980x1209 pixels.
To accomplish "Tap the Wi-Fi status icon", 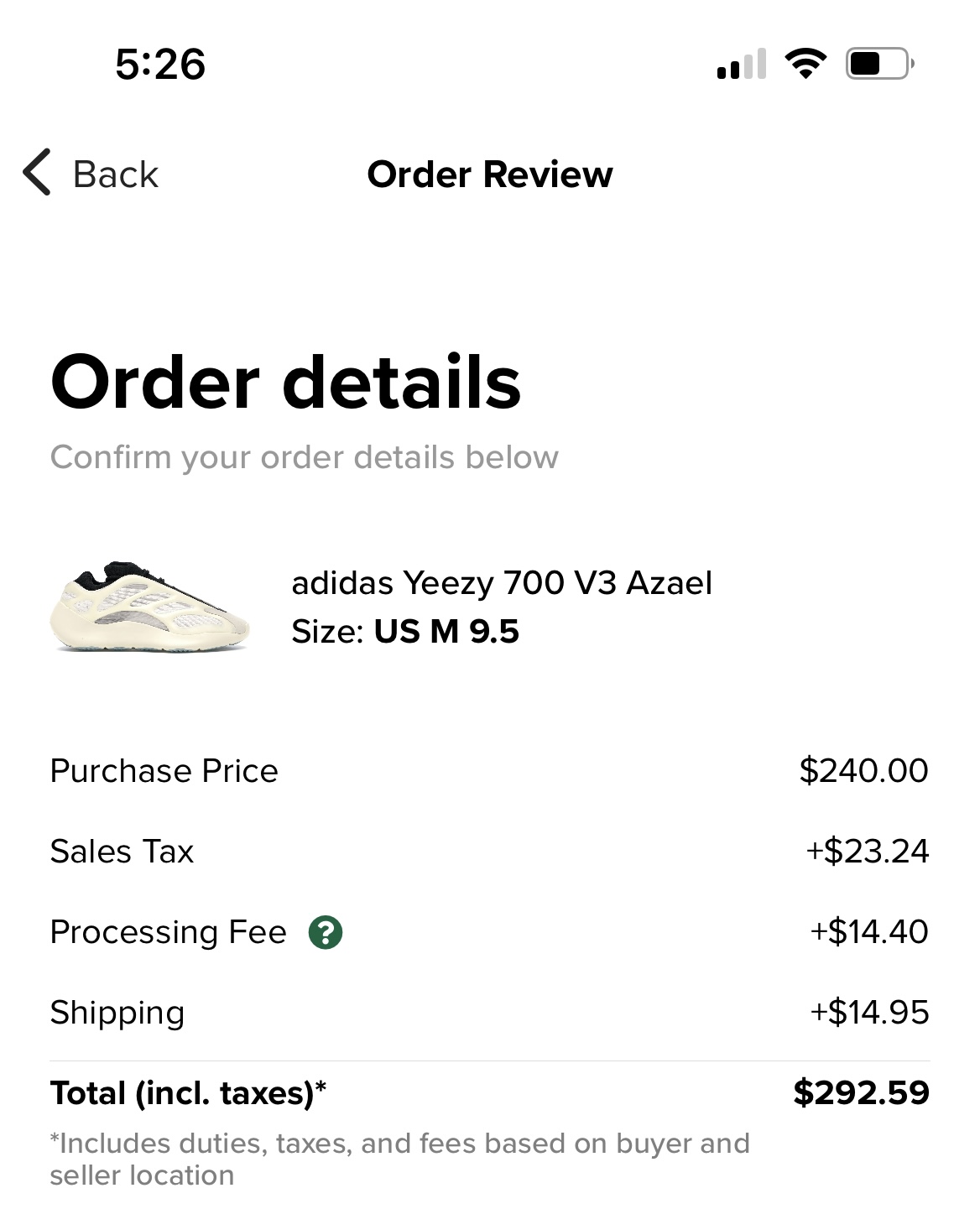I will pos(805,64).
